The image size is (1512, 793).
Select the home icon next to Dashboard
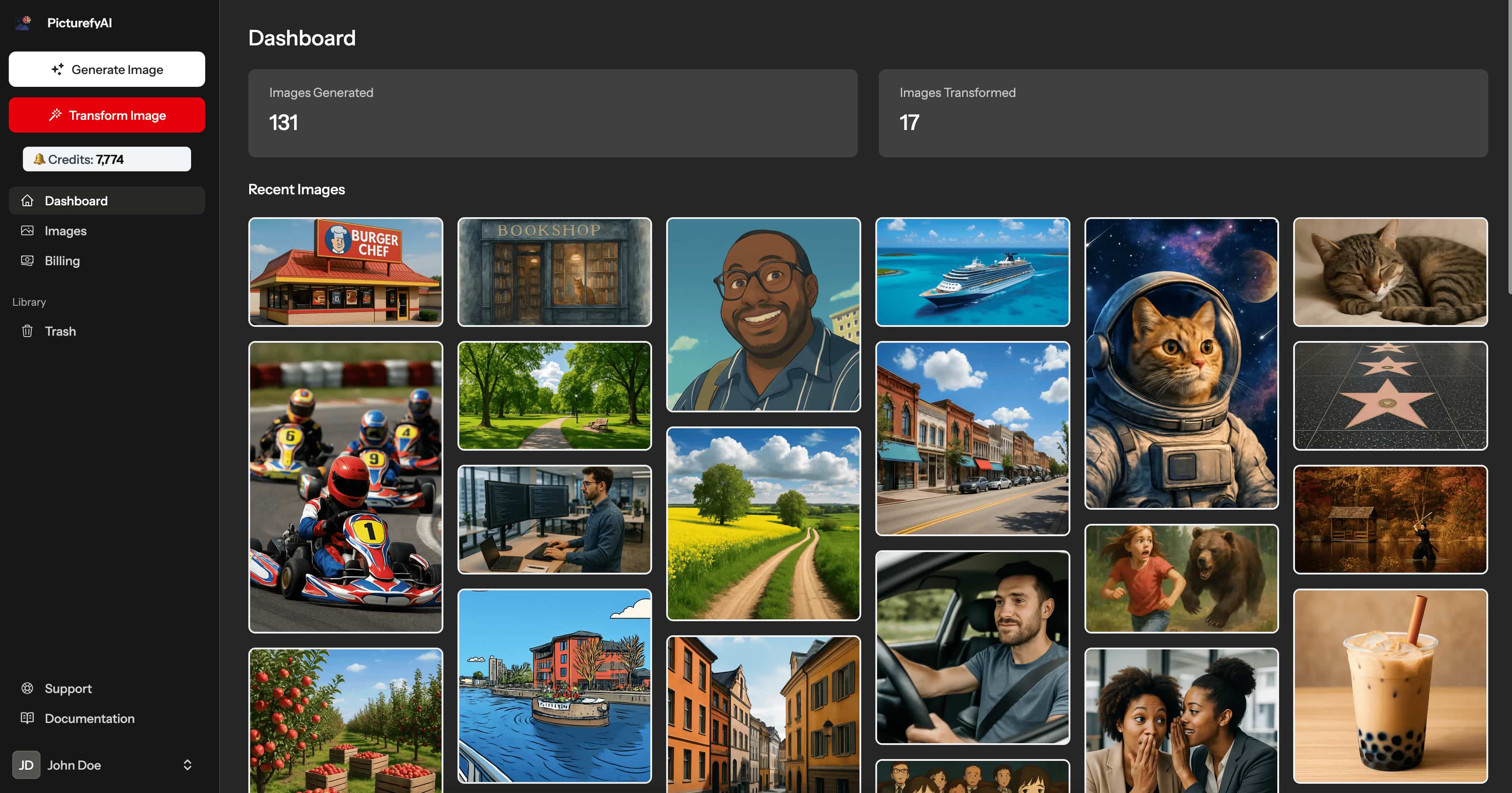pyautogui.click(x=28, y=200)
